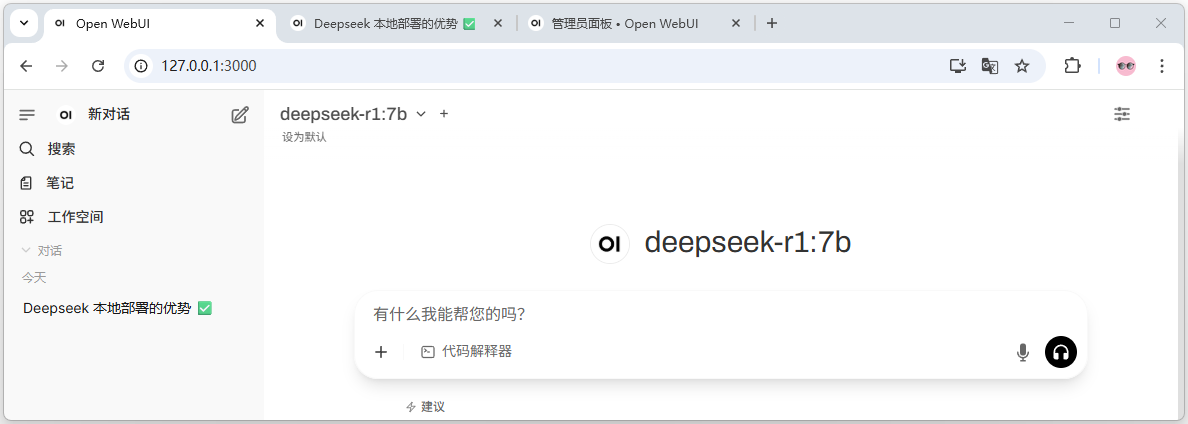The width and height of the screenshot is (1188, 424).
Task: Open a new browser tab with plus
Action: (771, 23)
